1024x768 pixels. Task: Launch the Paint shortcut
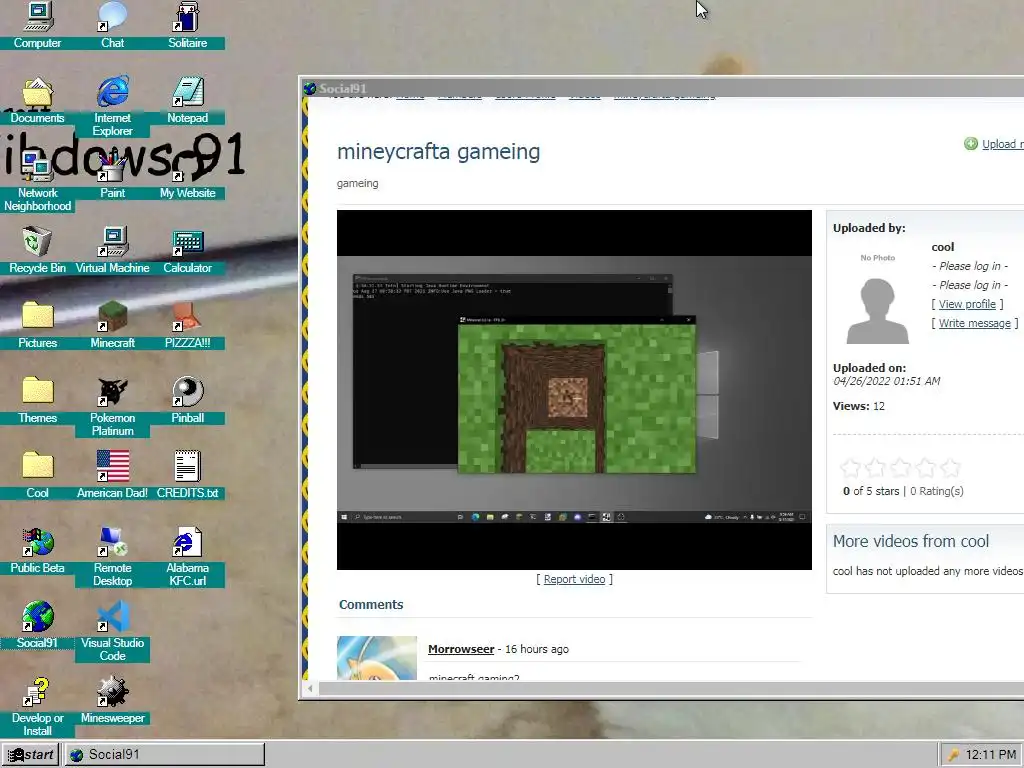click(x=112, y=175)
